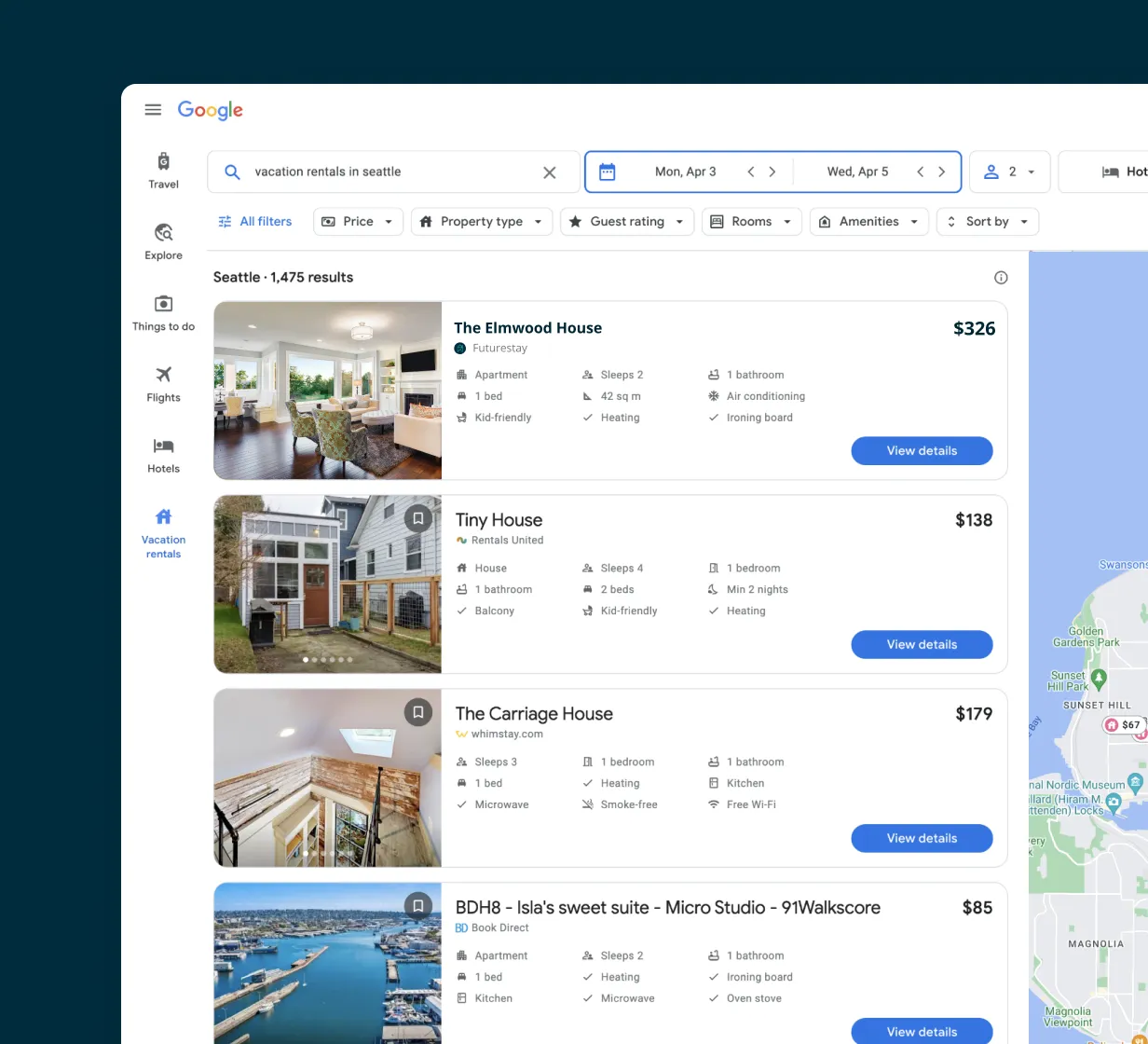Move check-in date one day earlier
Image resolution: width=1148 pixels, height=1044 pixels.
(751, 172)
